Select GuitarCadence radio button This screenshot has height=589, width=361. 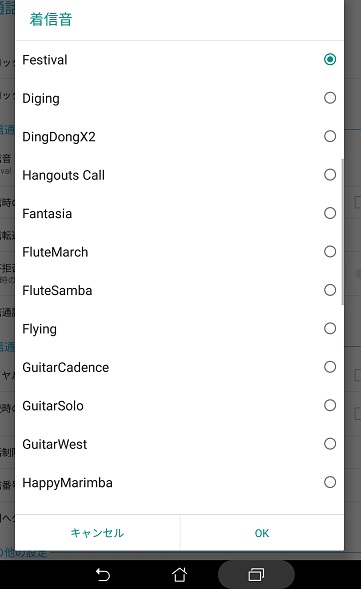pos(330,367)
